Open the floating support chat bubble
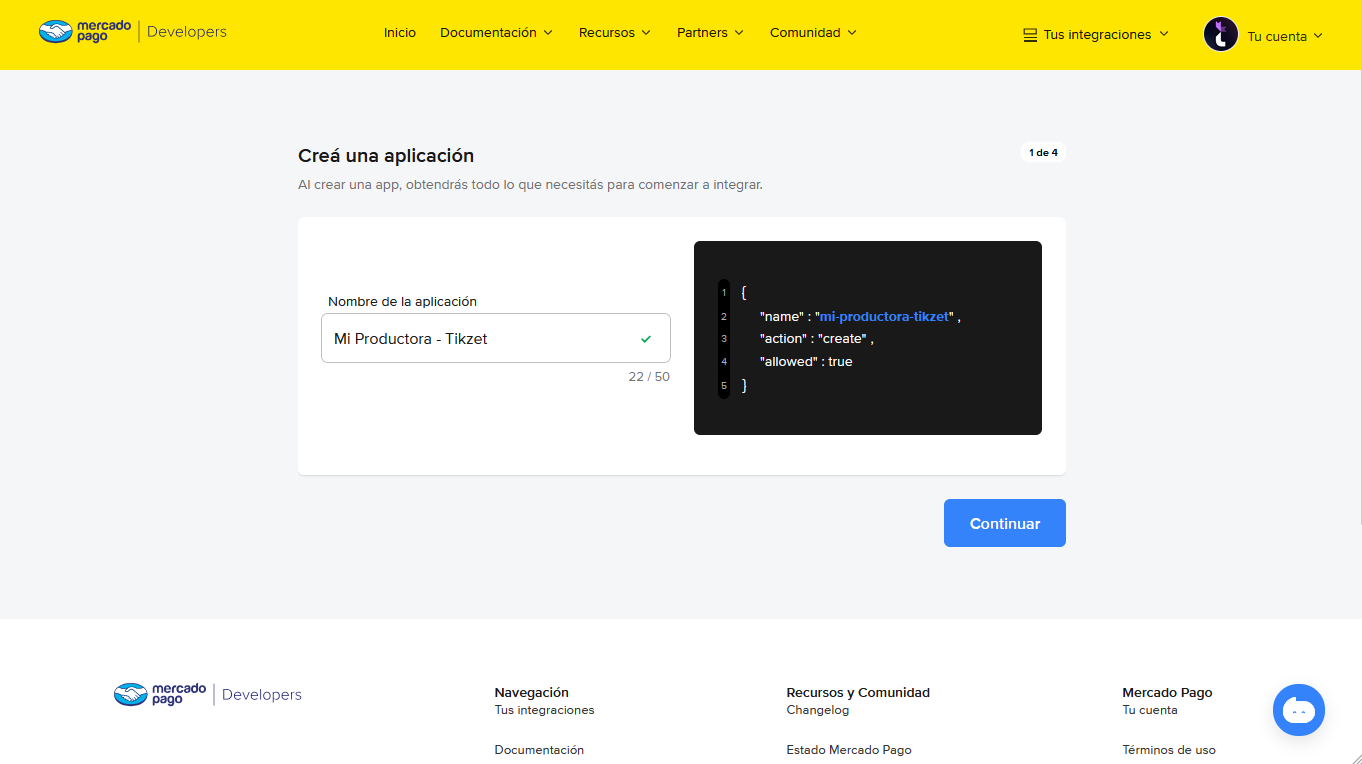1362x764 pixels. 1298,710
